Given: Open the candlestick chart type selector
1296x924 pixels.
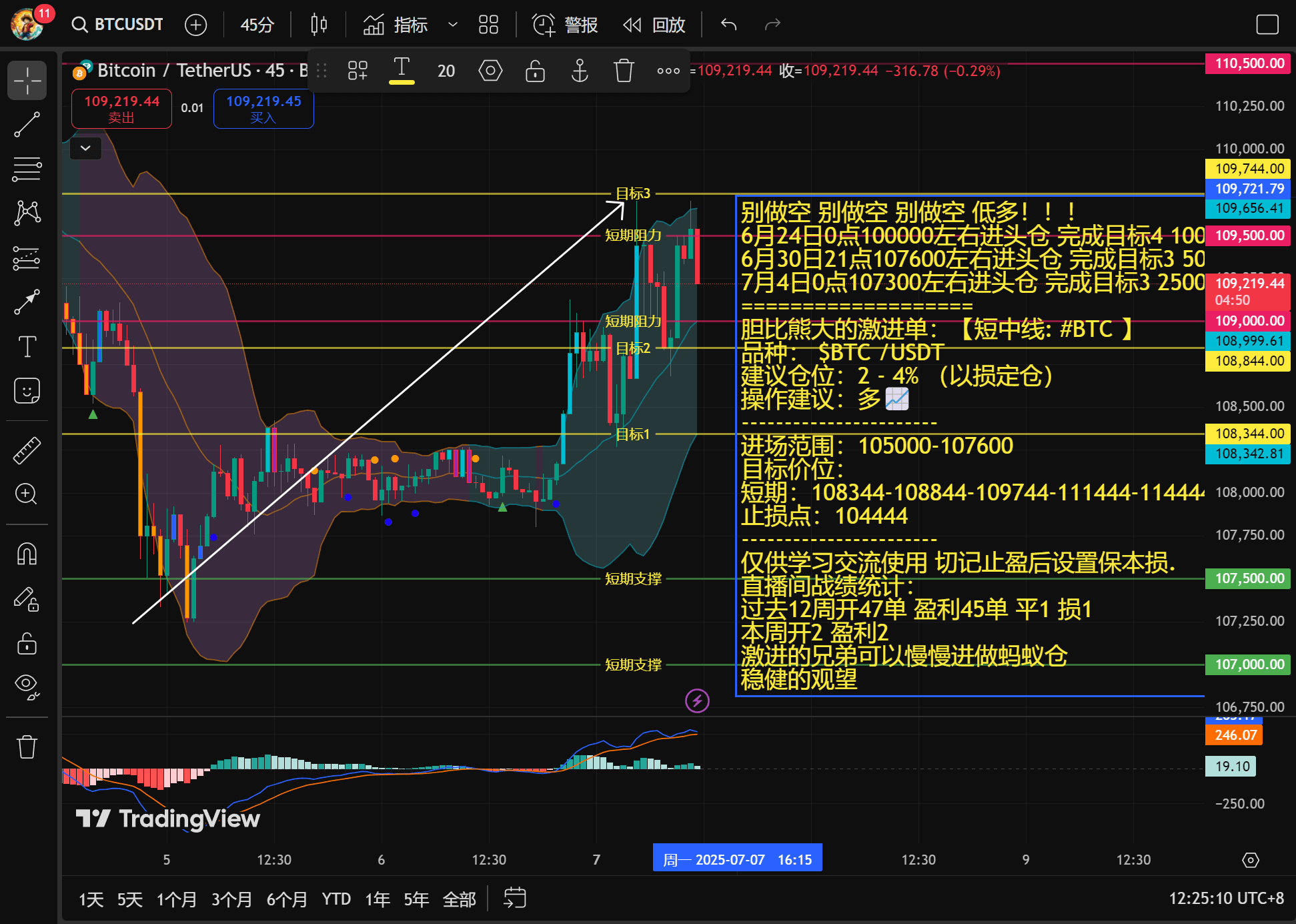Looking at the screenshot, I should [x=319, y=25].
